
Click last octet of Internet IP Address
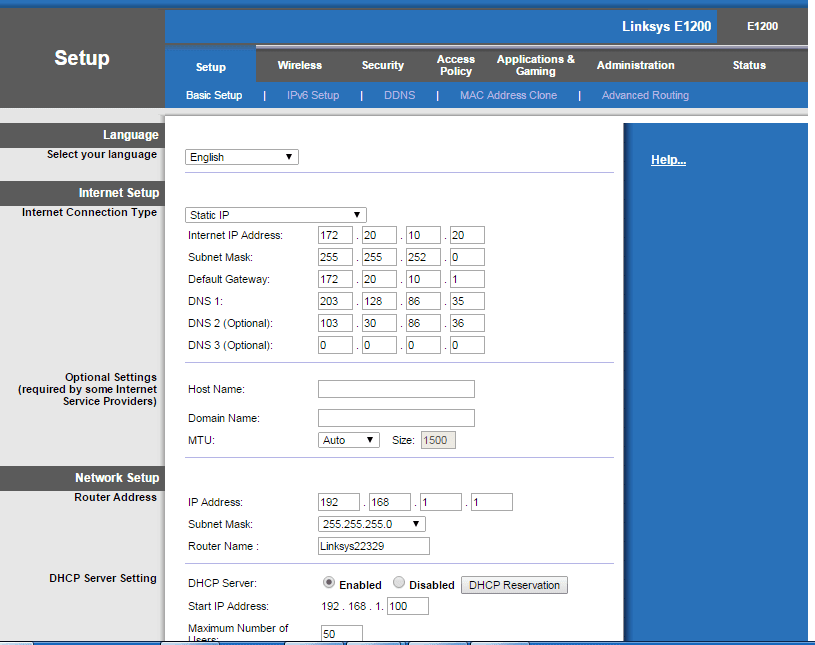(x=467, y=235)
